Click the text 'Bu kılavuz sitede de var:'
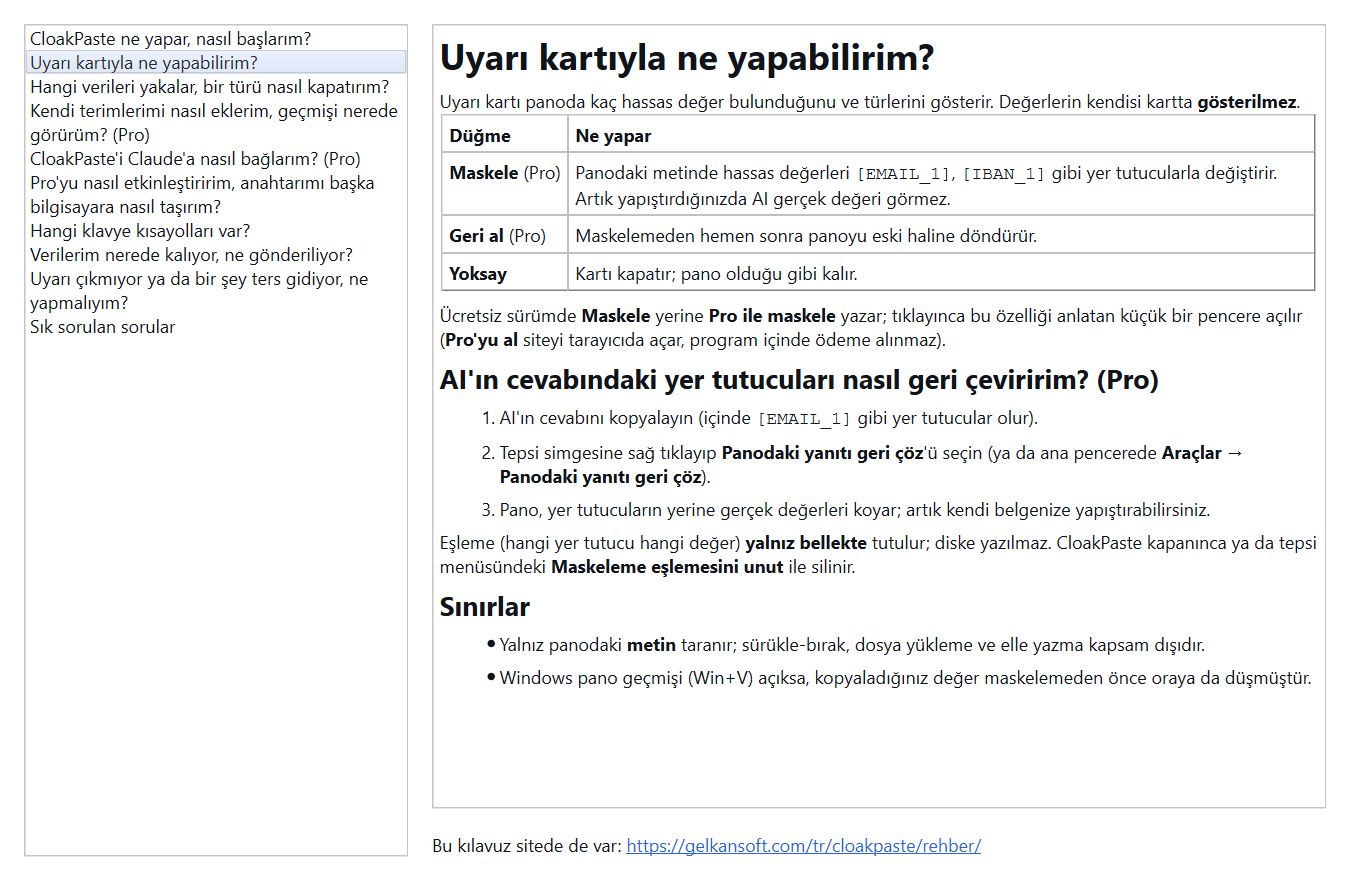Screen dimensions: 1350x881 [x=527, y=846]
